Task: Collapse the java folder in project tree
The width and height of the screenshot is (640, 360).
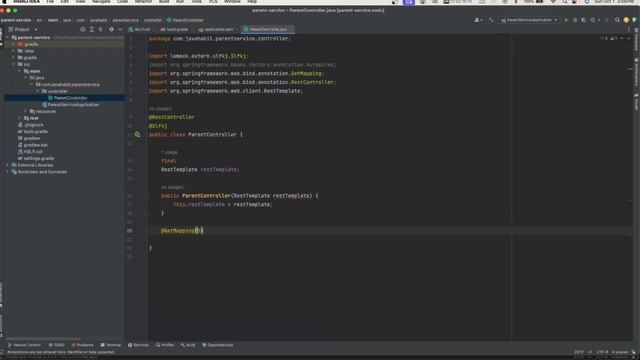Action: point(26,78)
